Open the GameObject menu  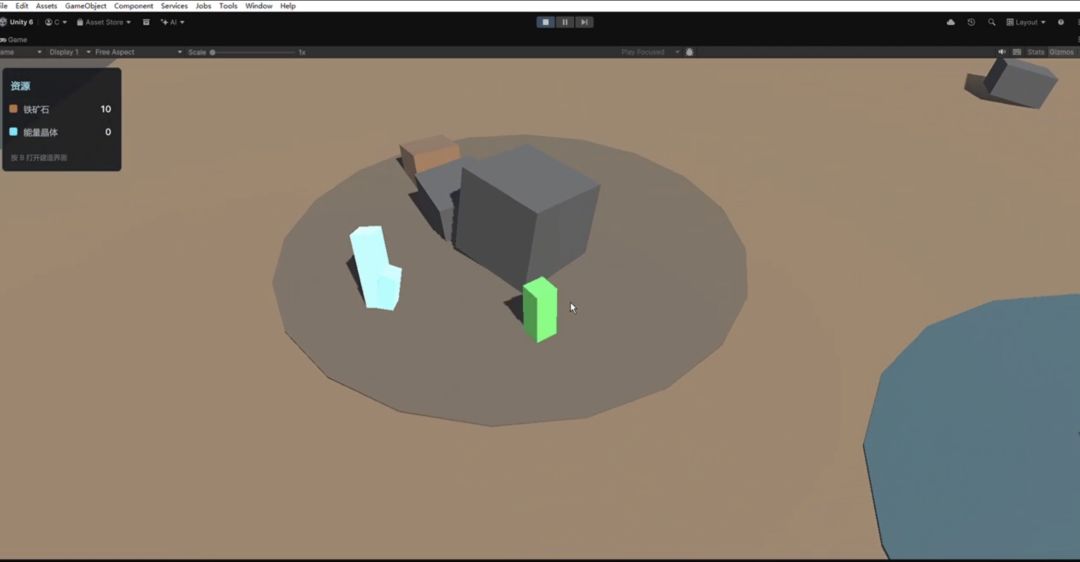pos(85,6)
